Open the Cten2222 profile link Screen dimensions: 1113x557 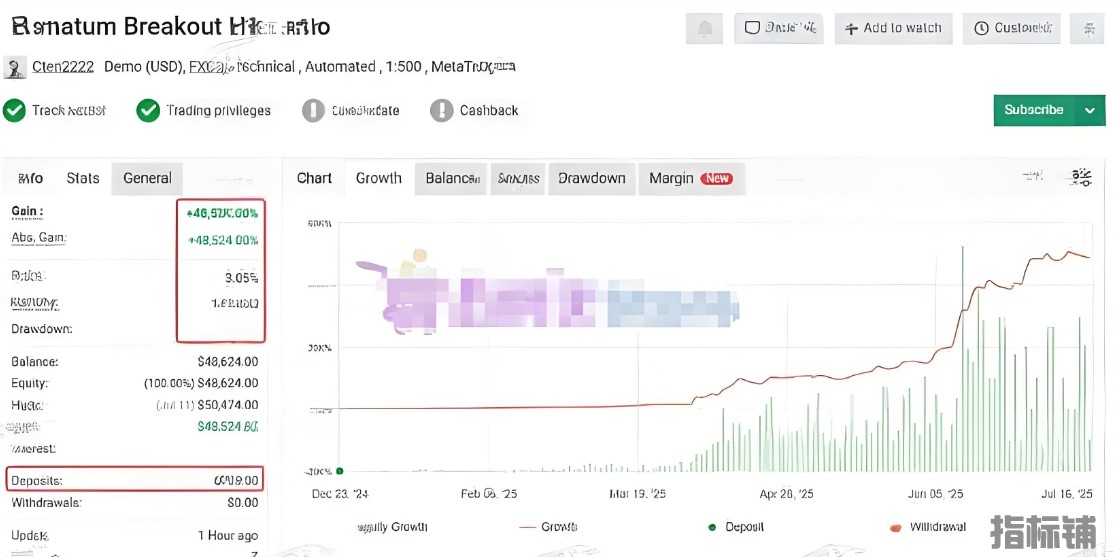[x=63, y=67]
